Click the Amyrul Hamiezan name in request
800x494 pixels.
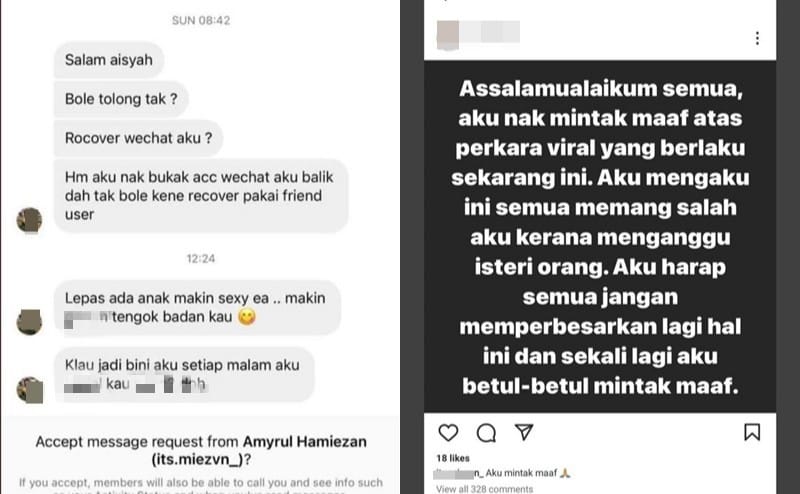pyautogui.click(x=305, y=441)
